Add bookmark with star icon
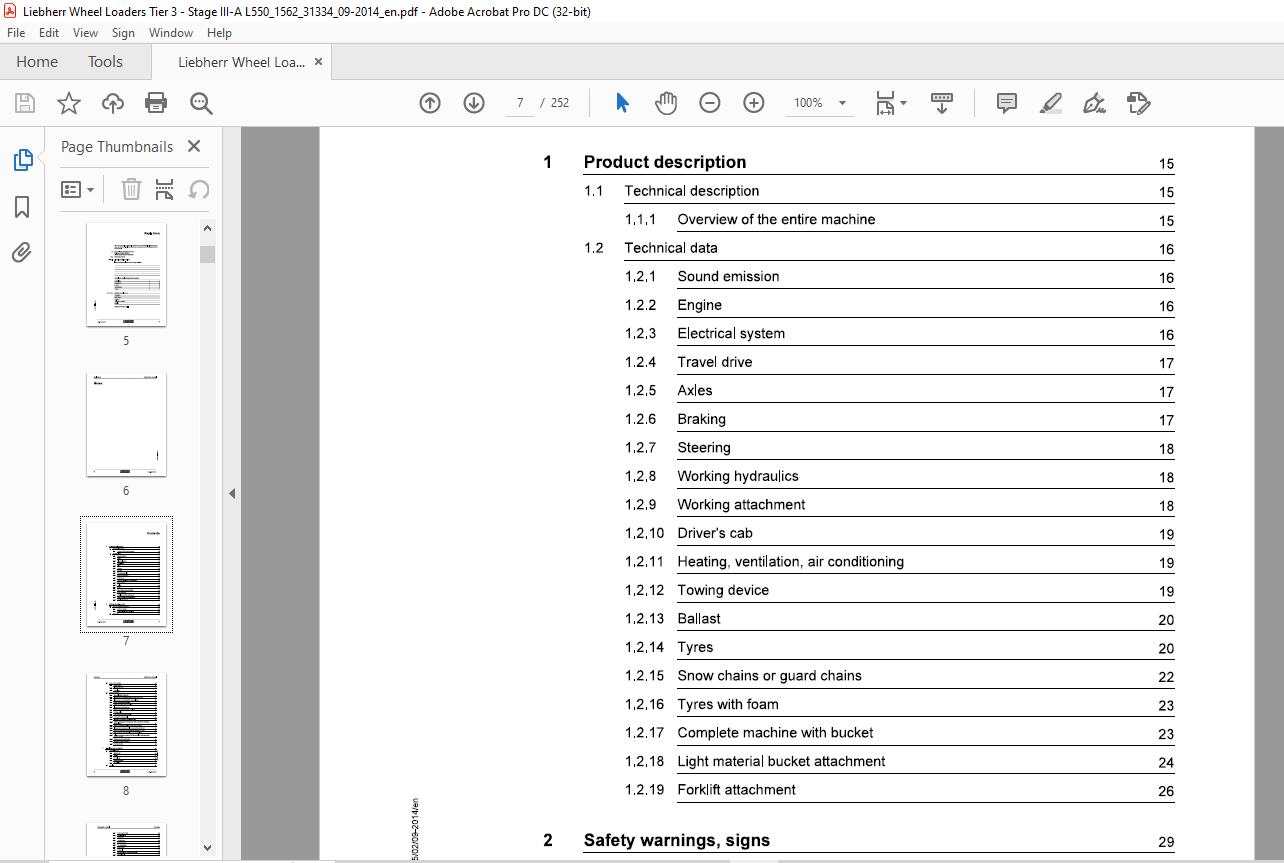 69,103
